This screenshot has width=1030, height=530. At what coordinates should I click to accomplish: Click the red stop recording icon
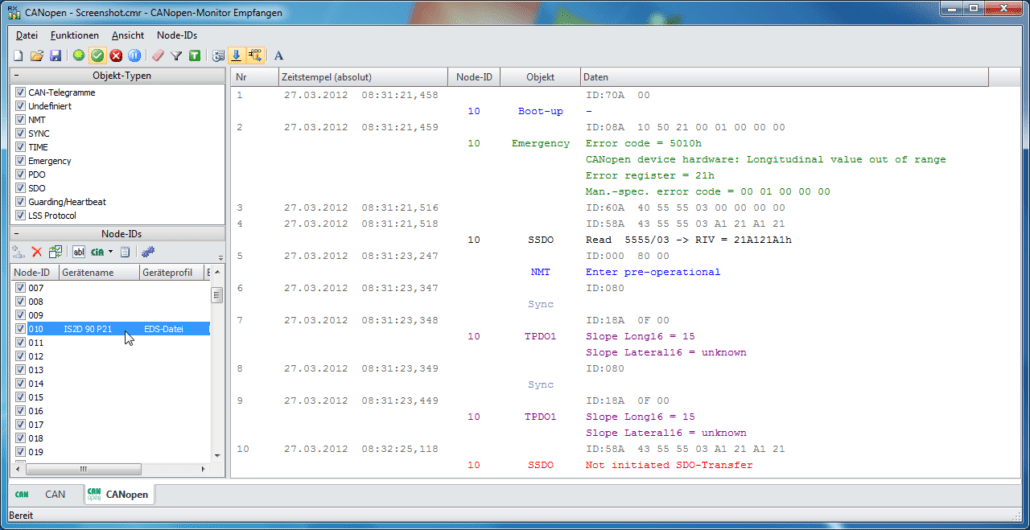[115, 56]
